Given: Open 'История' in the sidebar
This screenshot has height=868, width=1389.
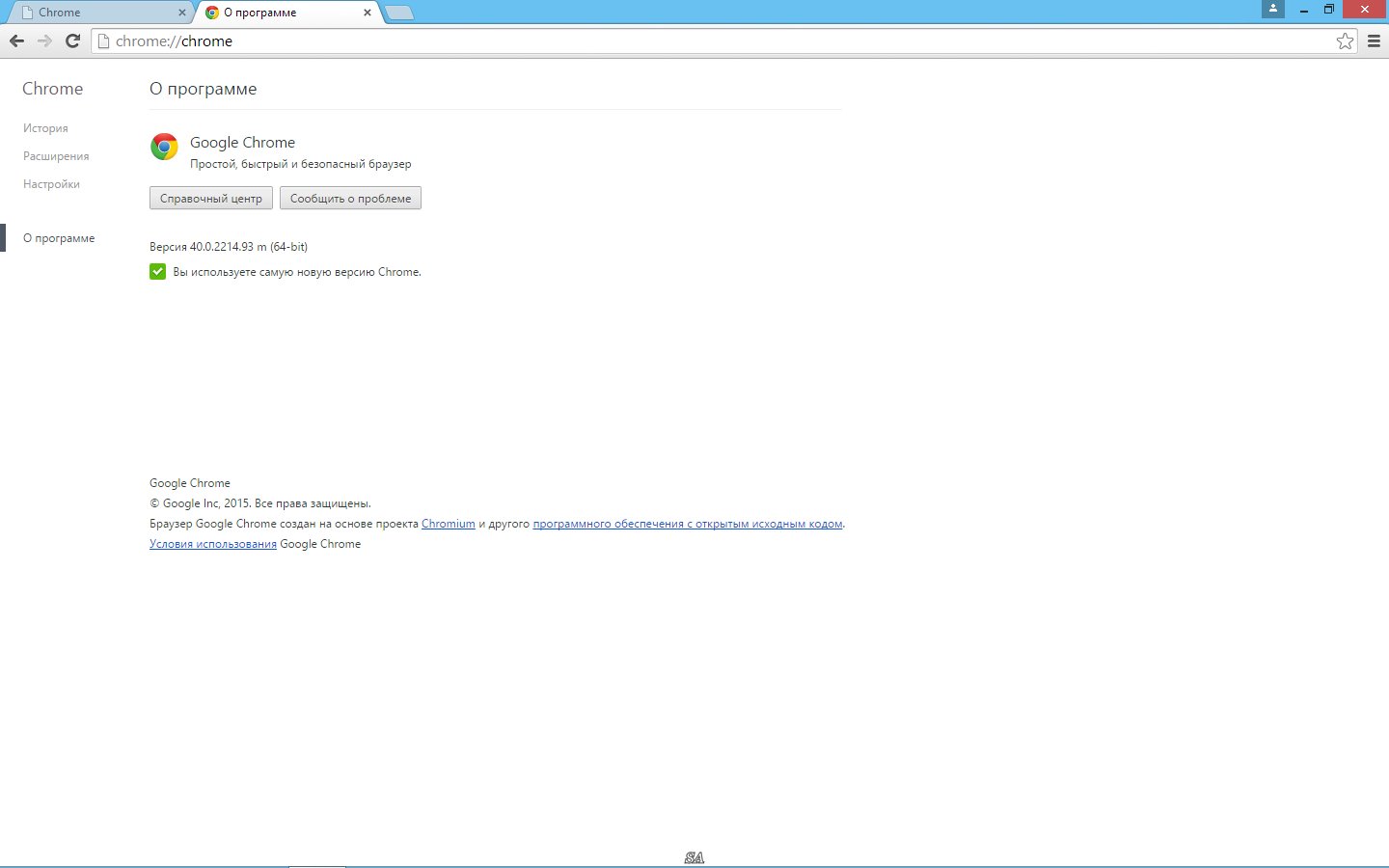Looking at the screenshot, I should [45, 128].
